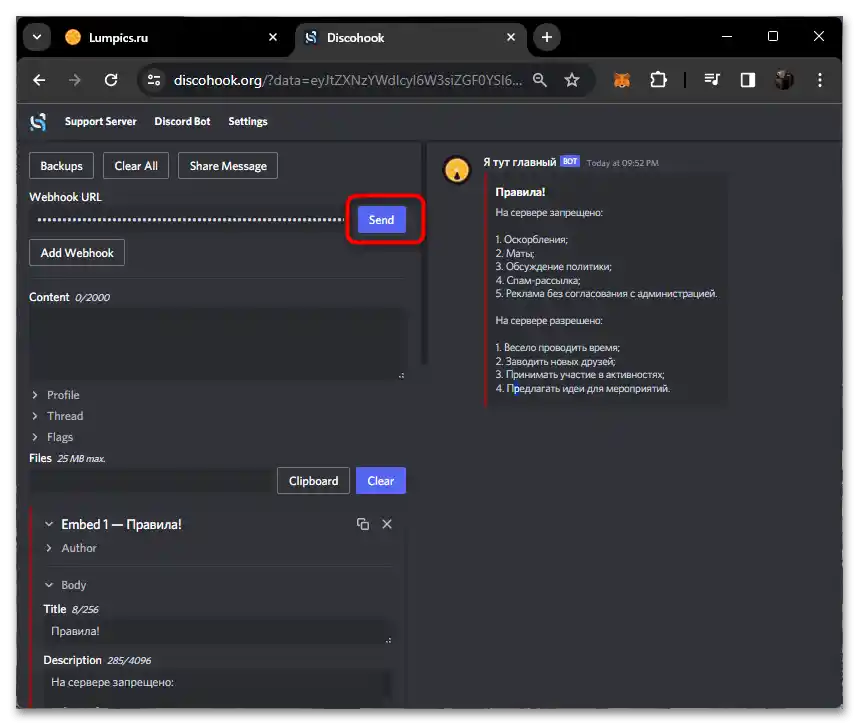The height and width of the screenshot is (725, 859).
Task: Close the Lumpics.ru tab
Action: tap(273, 37)
